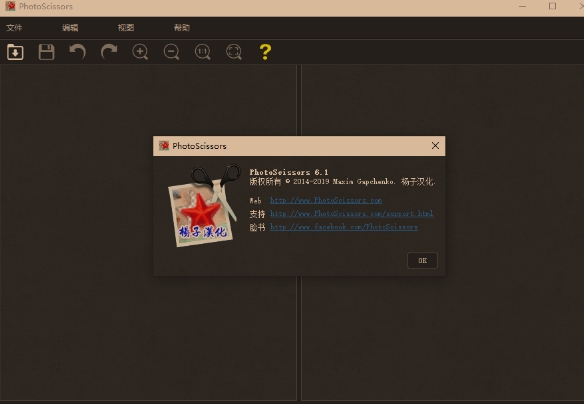Close the PhotoScissors About dialog
This screenshot has width=584, height=404.
435,146
